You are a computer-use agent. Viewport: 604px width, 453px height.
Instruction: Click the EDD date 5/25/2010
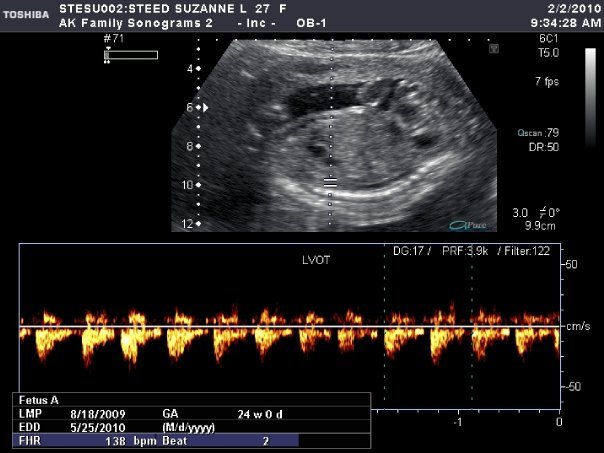[98, 428]
